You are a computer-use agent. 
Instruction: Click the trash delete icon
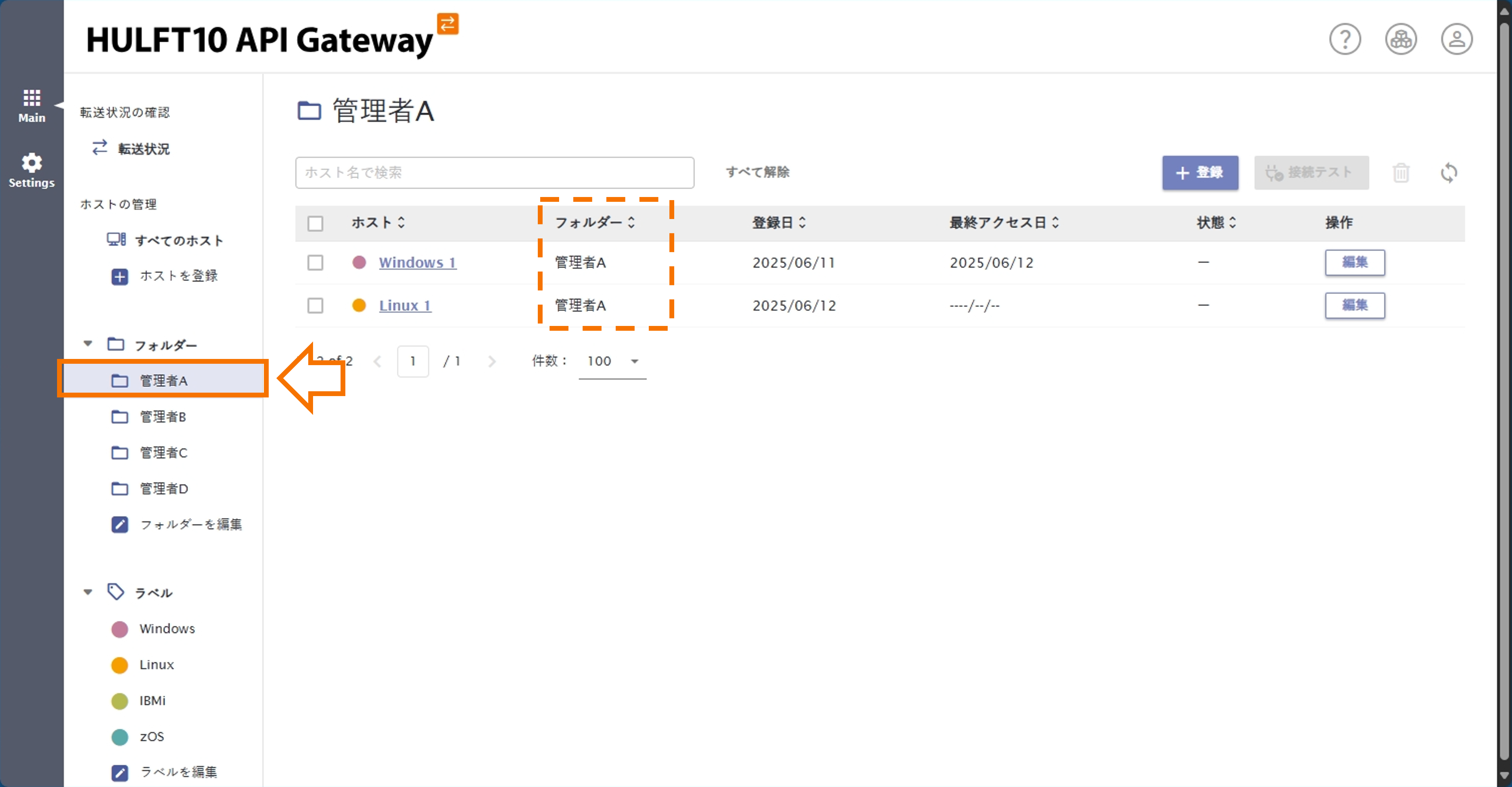point(1400,173)
